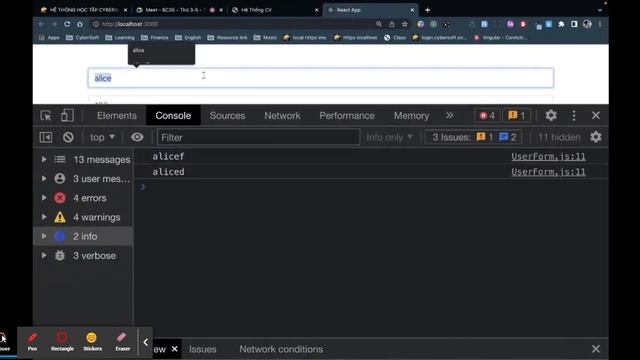Screen dimensions: 640x360
Task: Expand the 4 errors group
Action: 44,198
